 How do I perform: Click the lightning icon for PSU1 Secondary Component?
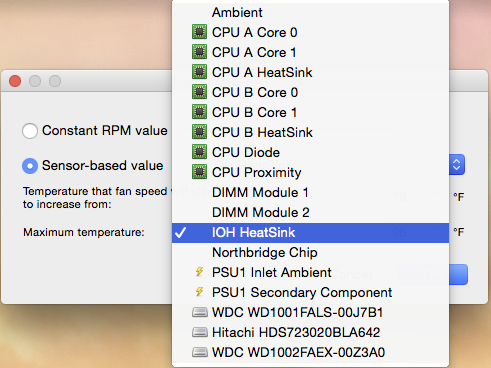coord(199,292)
